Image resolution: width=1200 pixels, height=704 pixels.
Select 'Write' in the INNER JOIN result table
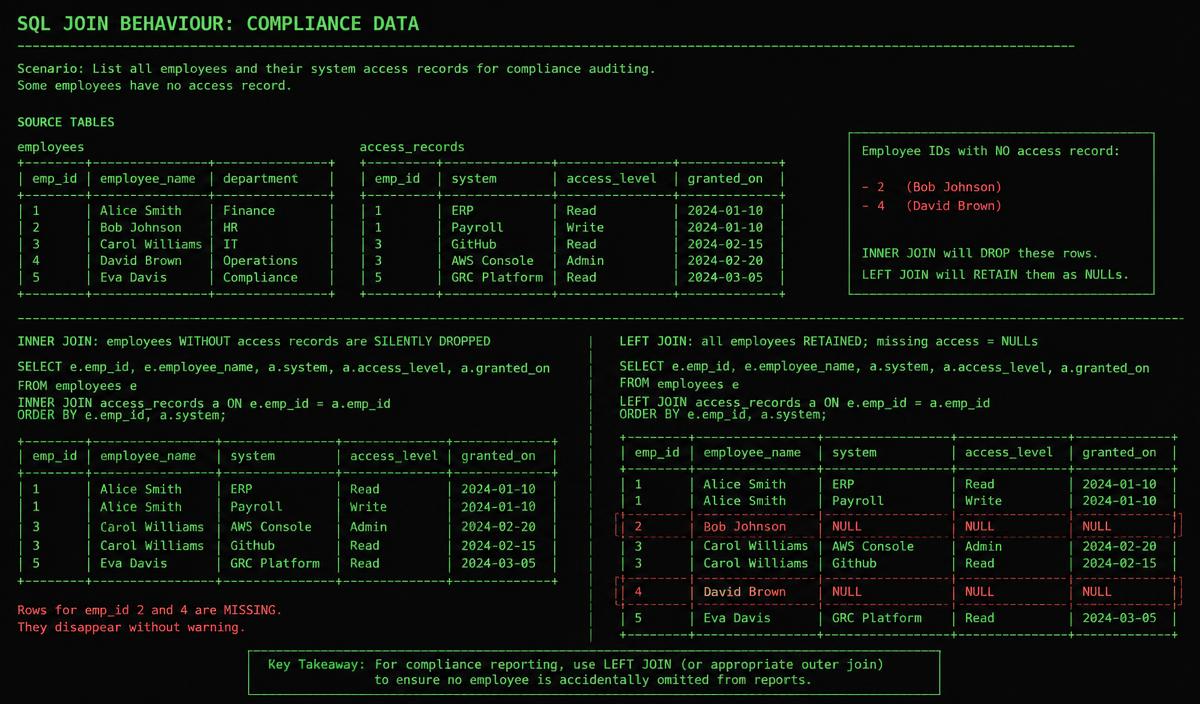click(369, 507)
